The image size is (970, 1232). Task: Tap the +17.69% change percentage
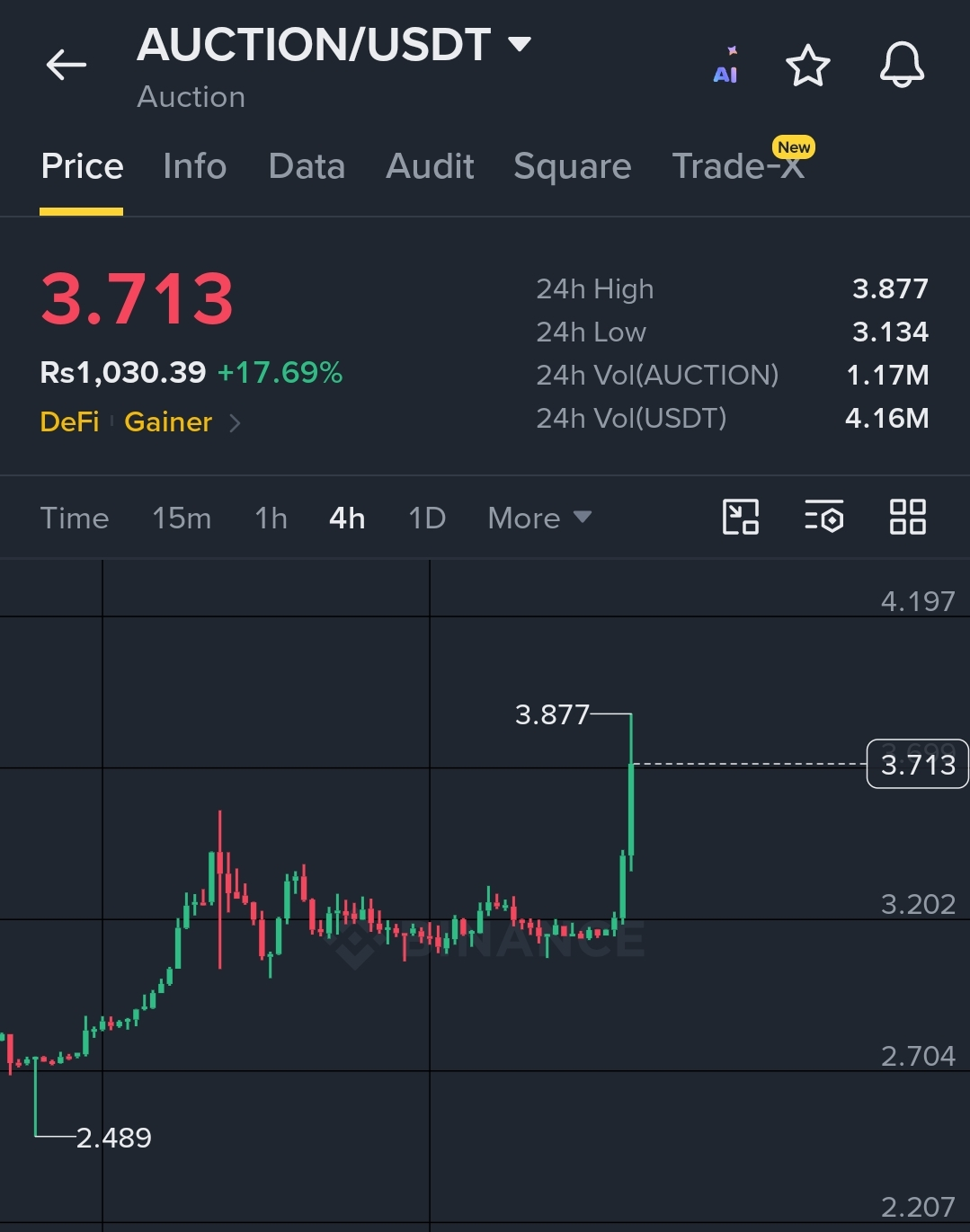pyautogui.click(x=280, y=372)
